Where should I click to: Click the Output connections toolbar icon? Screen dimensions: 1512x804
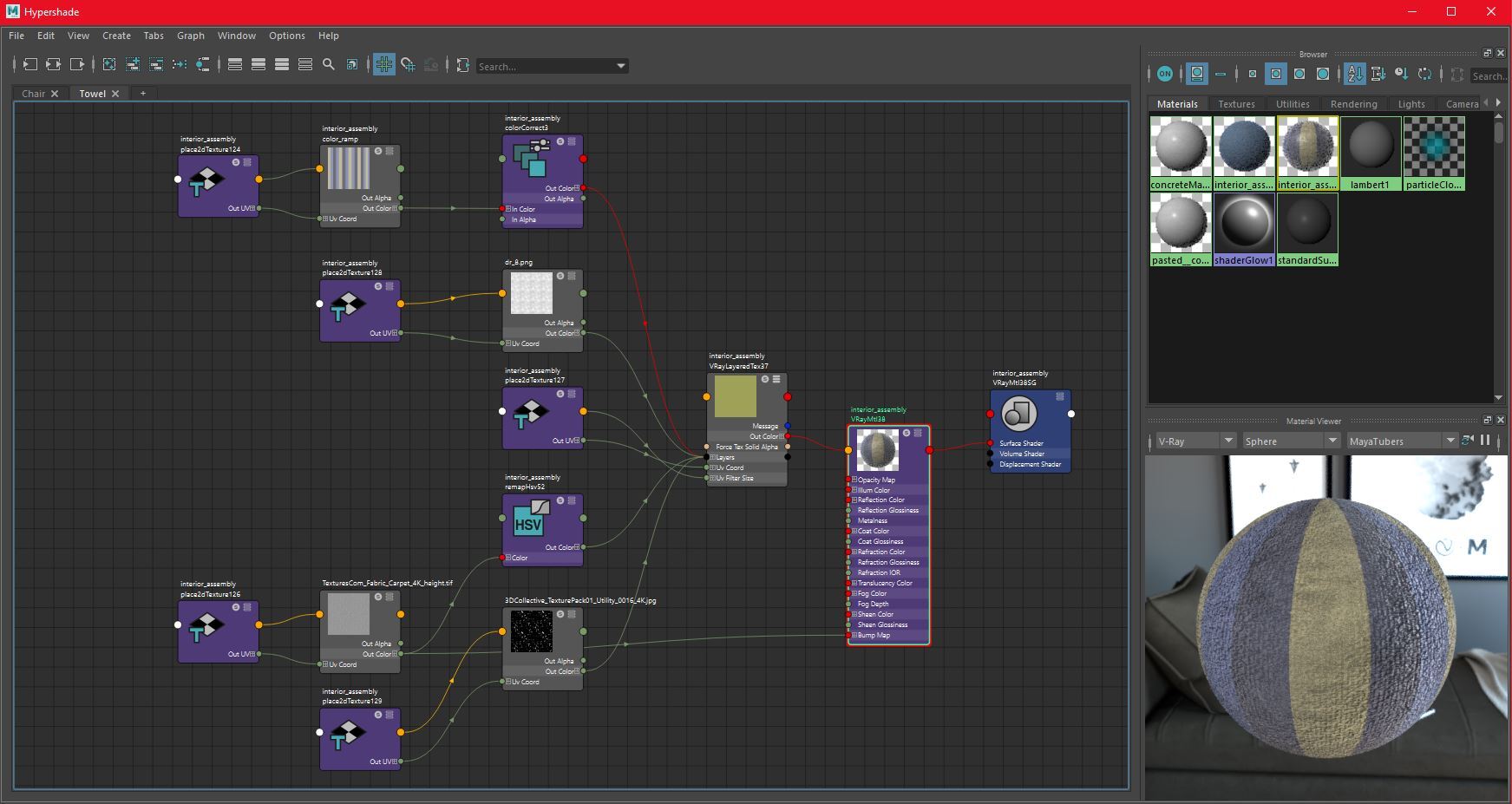76,64
